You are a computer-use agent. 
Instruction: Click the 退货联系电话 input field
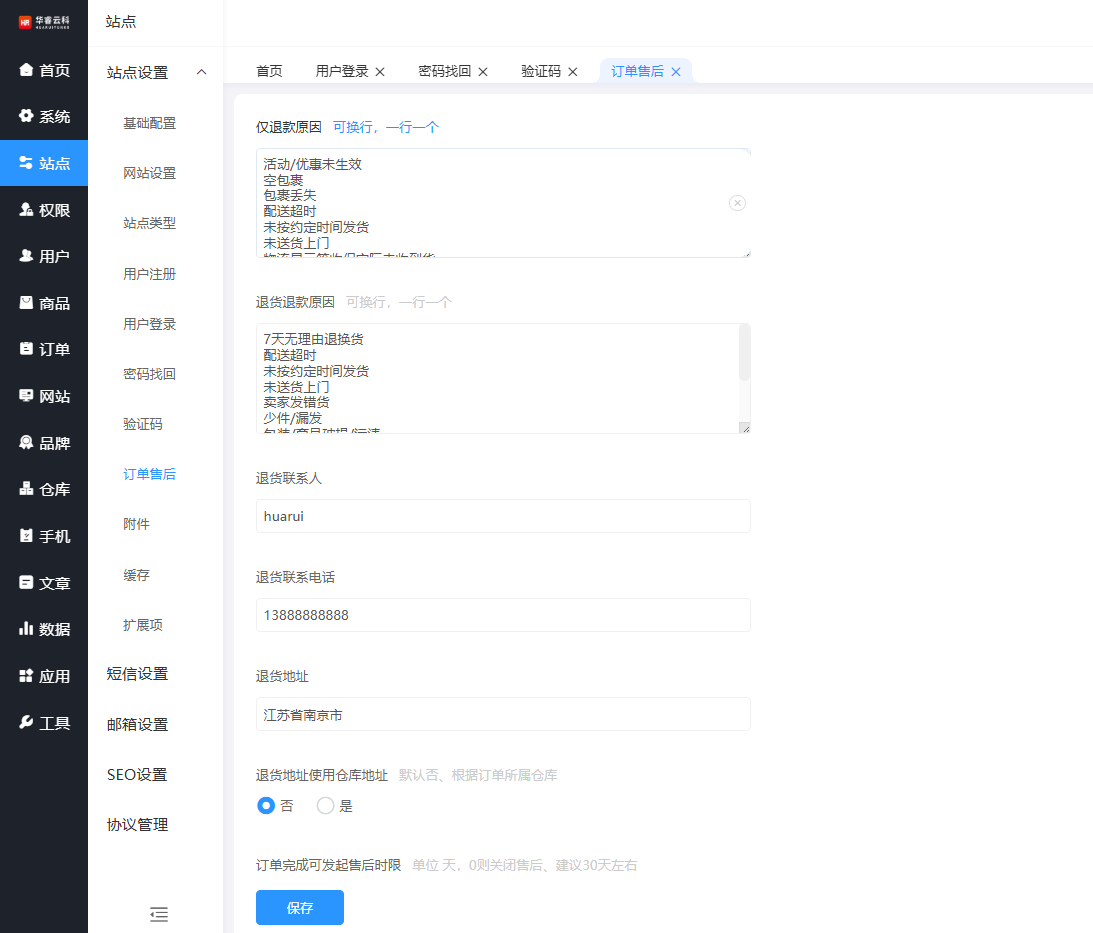point(503,615)
